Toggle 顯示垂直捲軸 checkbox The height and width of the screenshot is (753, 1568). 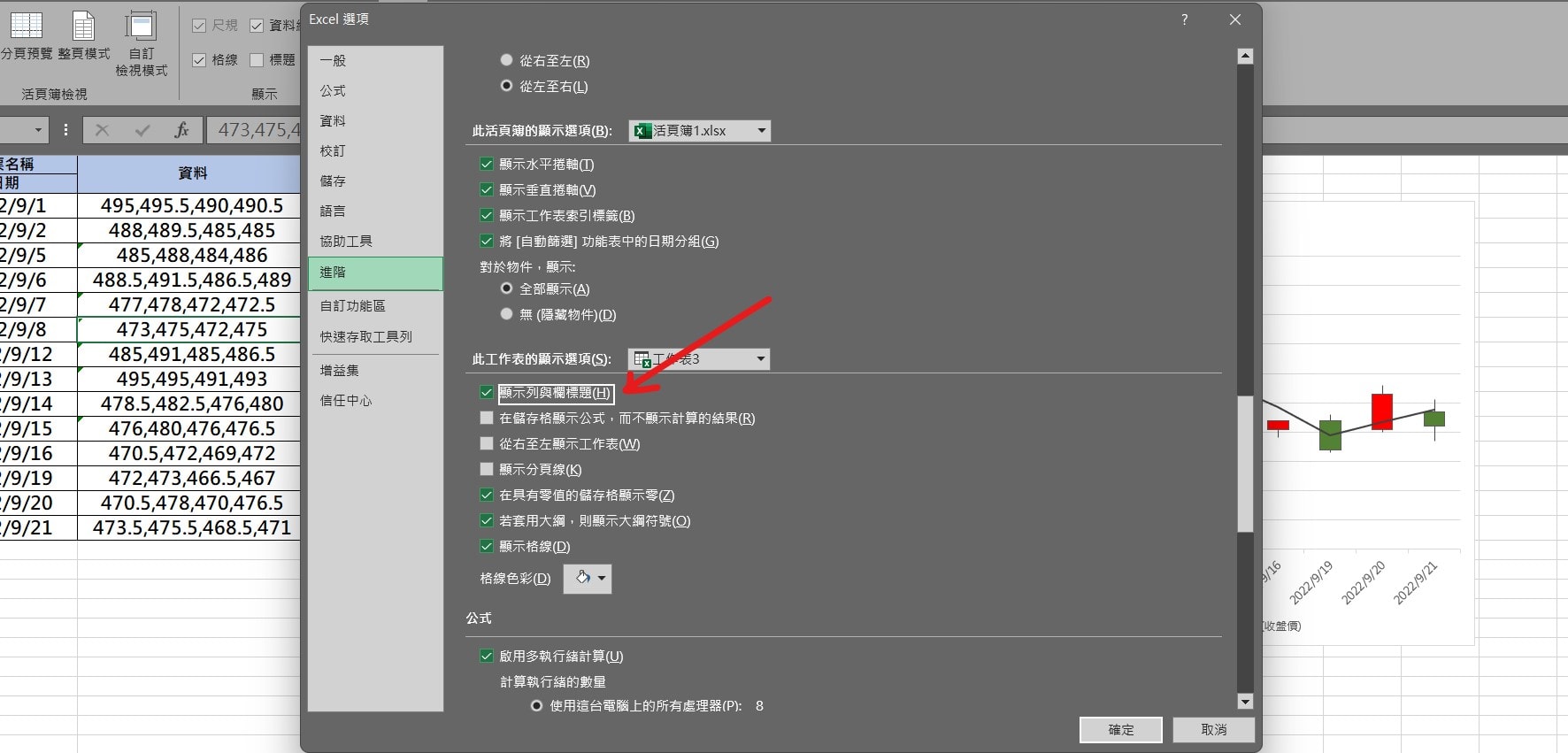[x=487, y=189]
